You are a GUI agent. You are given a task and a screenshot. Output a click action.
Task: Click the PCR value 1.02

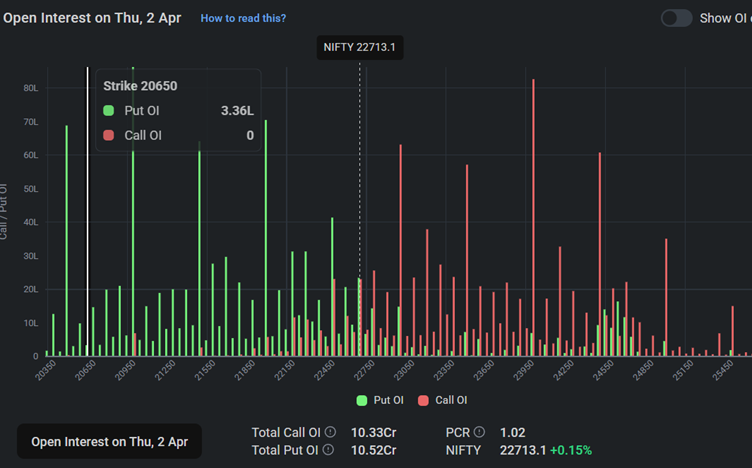(512, 432)
